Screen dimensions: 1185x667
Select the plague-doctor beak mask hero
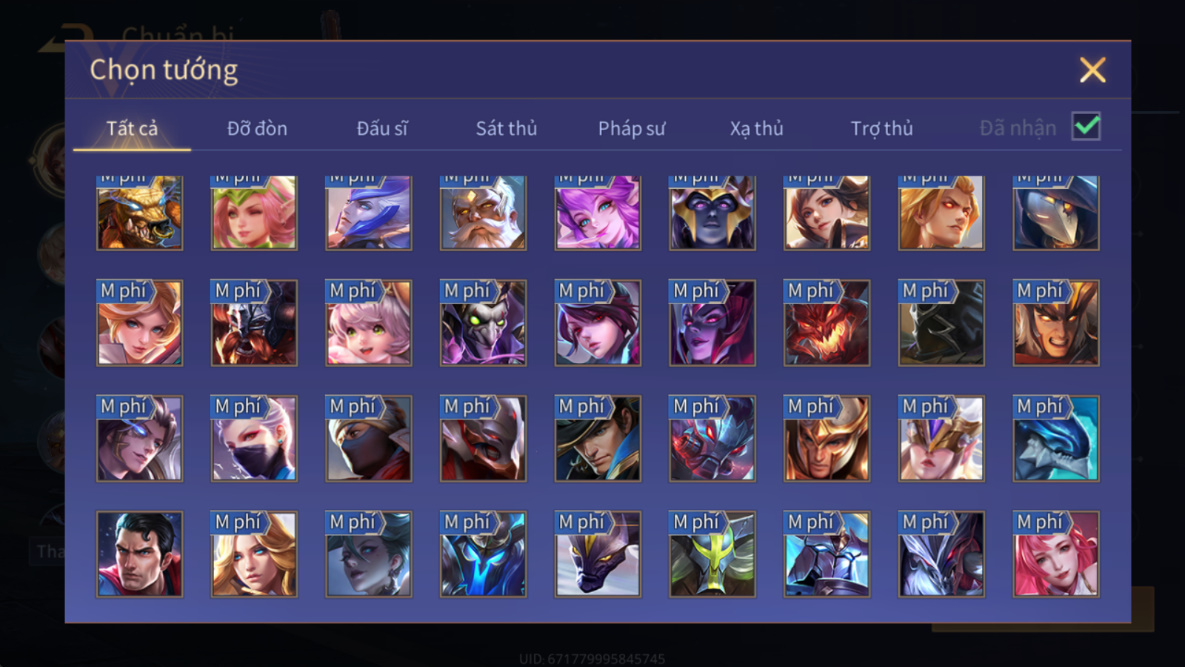point(1056,212)
